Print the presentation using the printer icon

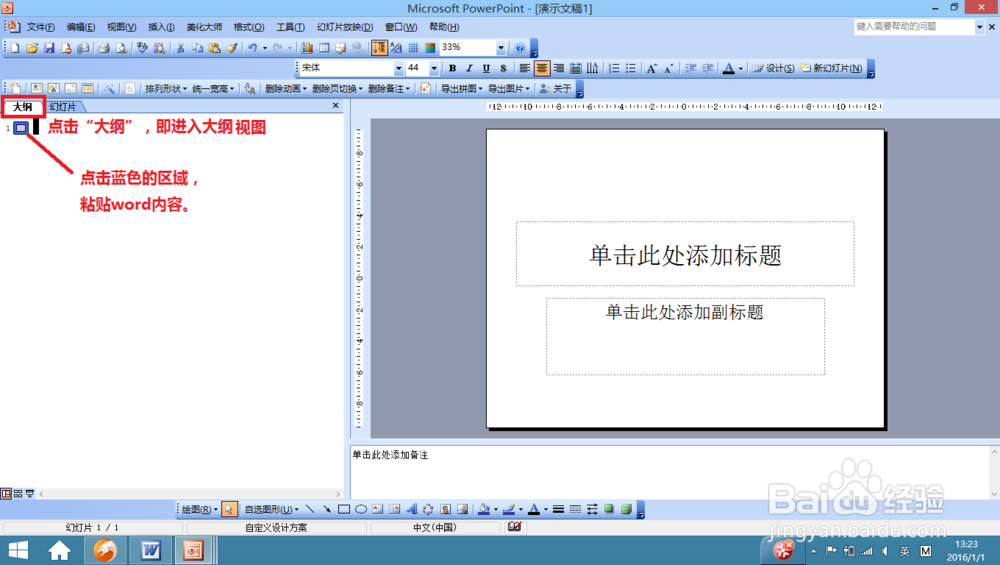104,48
